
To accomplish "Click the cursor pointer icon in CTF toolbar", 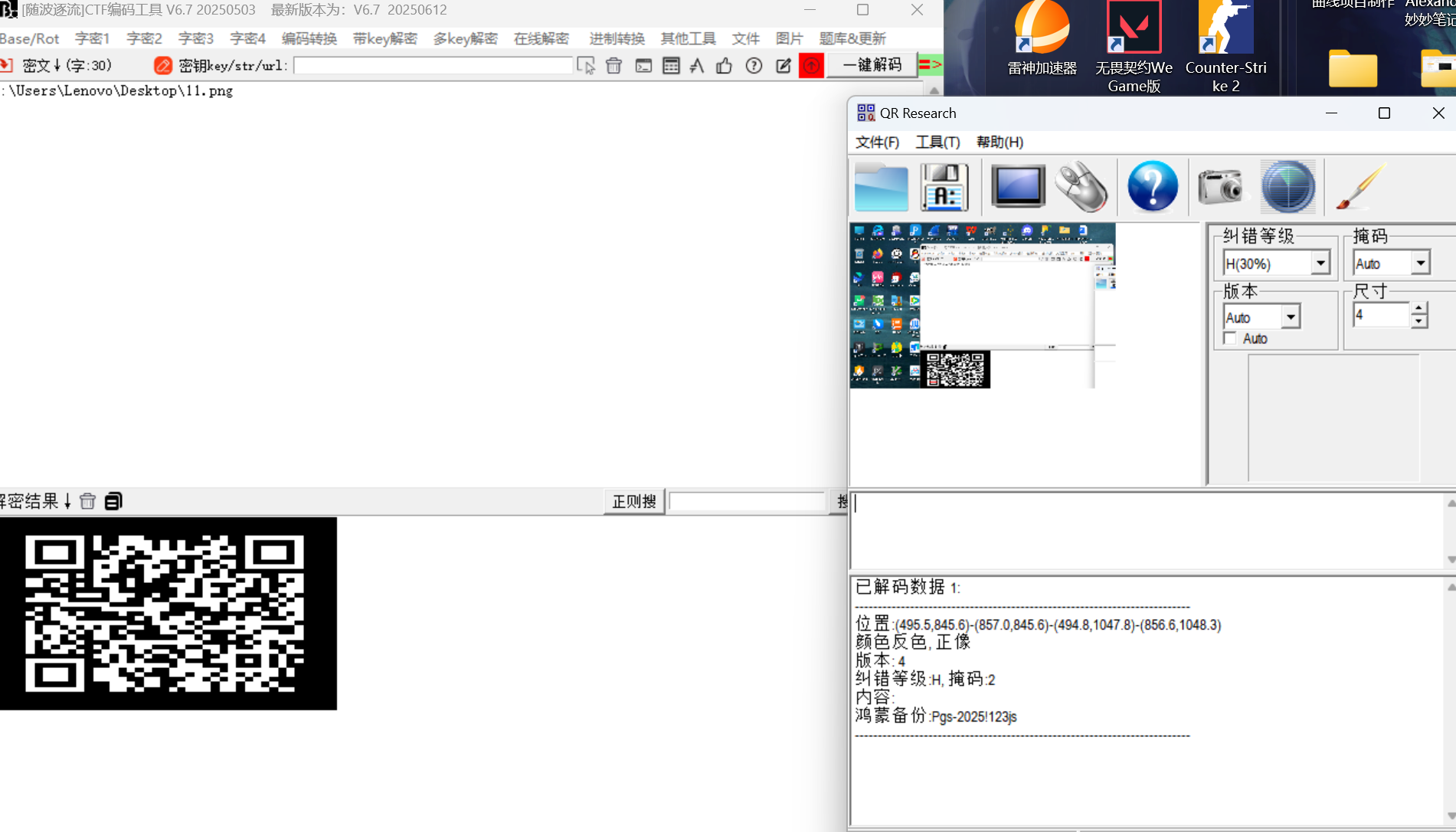I will point(586,66).
